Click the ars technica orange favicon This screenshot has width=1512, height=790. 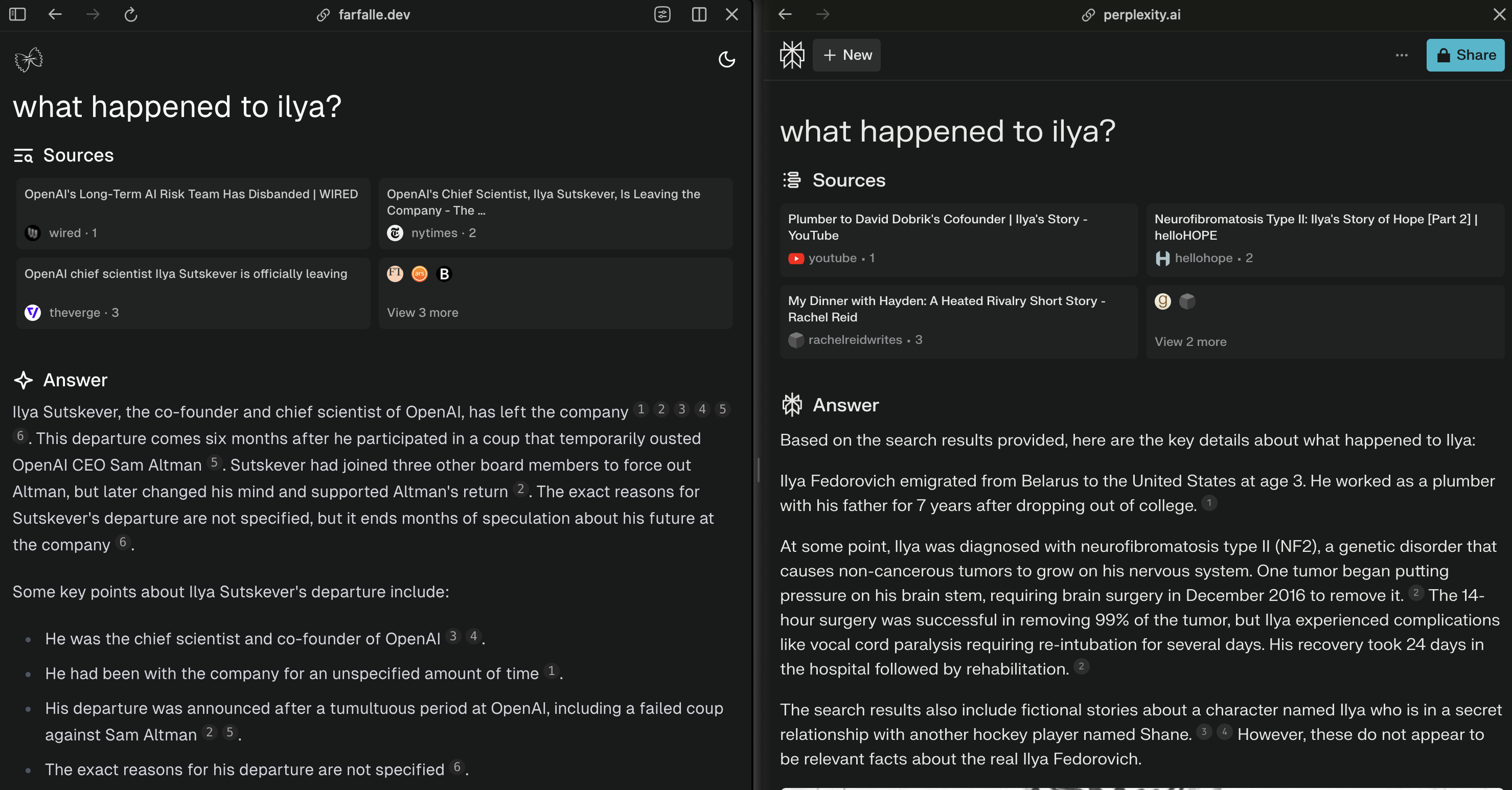420,273
